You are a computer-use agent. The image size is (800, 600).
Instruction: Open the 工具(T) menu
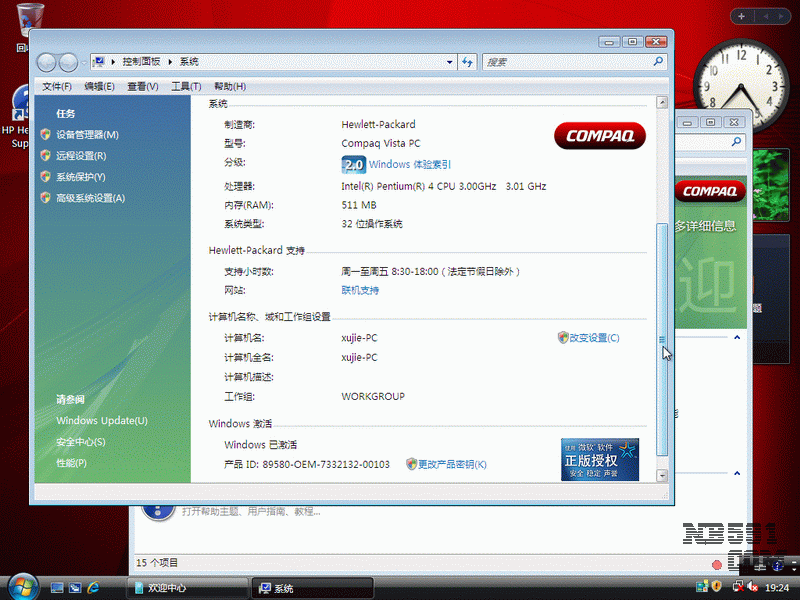(x=186, y=87)
